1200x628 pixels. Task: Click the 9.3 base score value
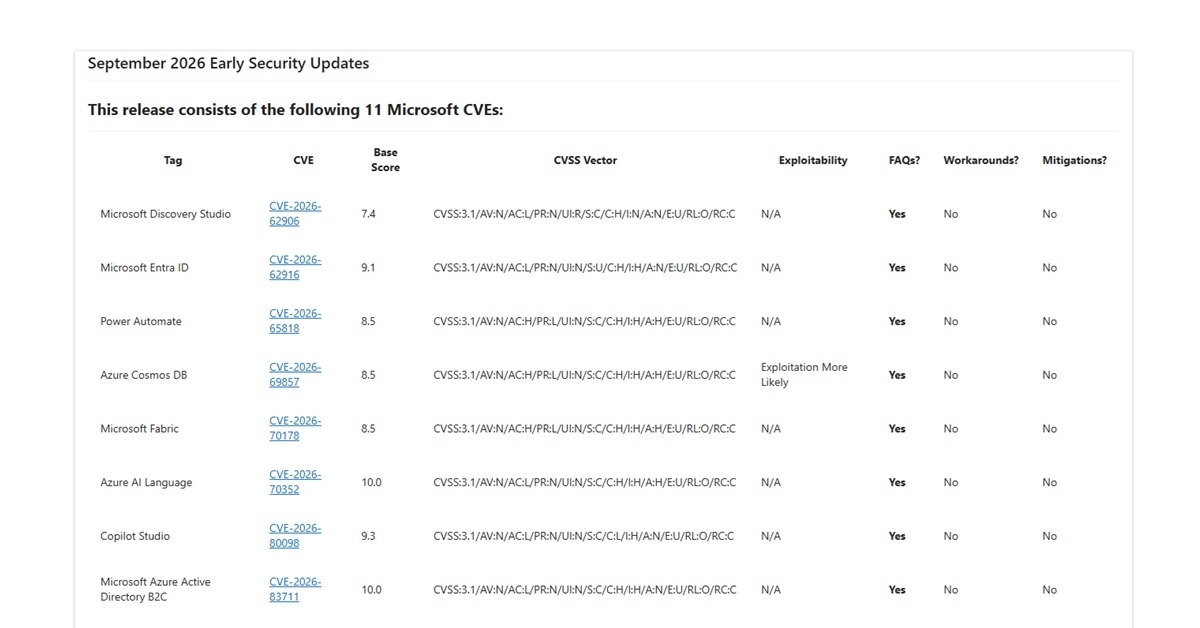coord(368,536)
